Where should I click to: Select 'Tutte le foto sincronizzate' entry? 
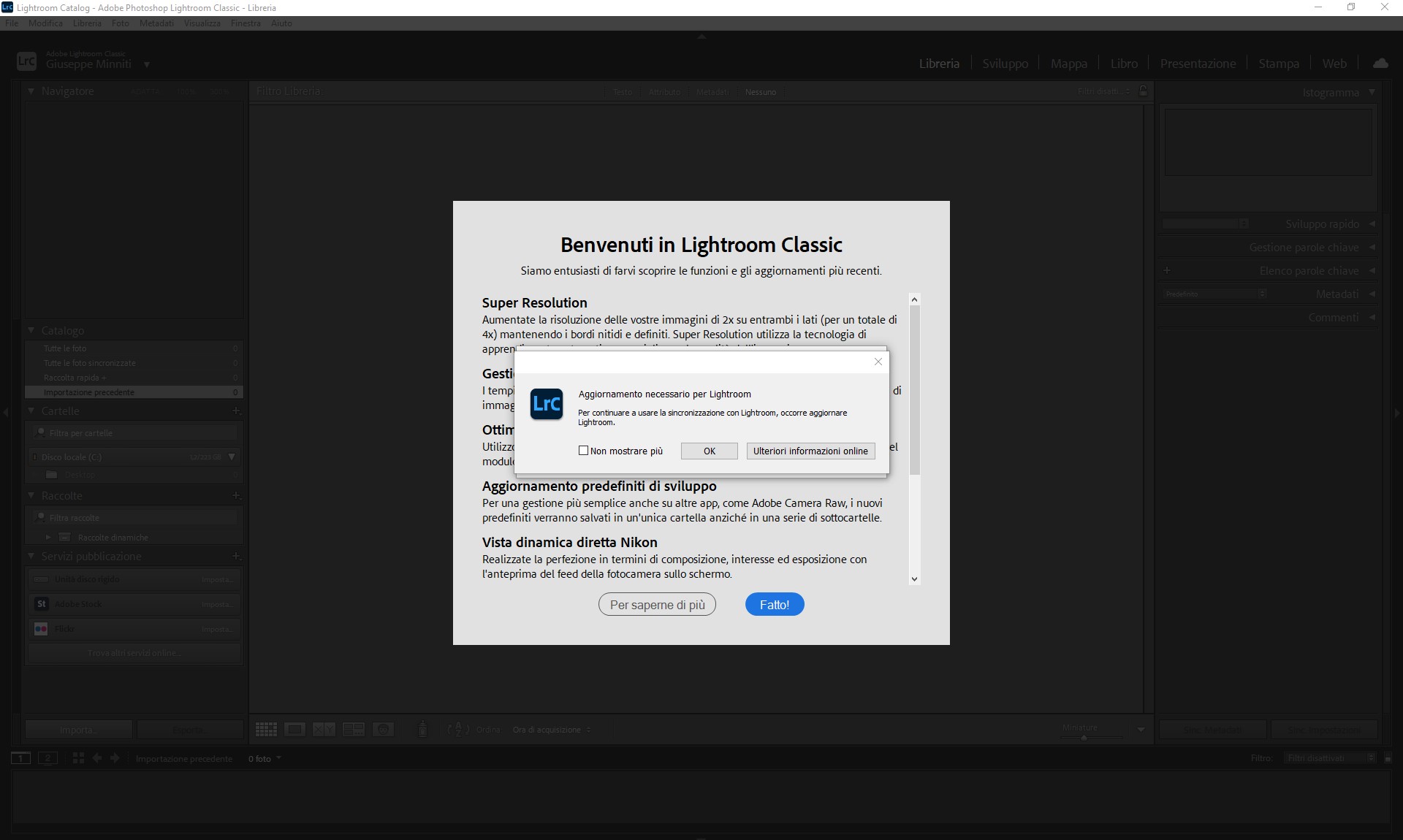[x=134, y=363]
